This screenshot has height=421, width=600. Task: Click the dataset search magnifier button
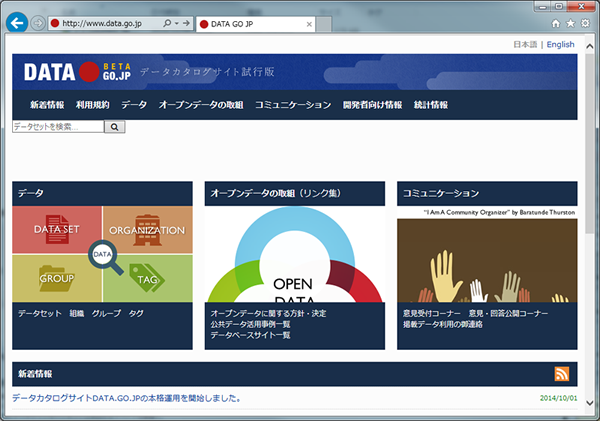pos(114,127)
